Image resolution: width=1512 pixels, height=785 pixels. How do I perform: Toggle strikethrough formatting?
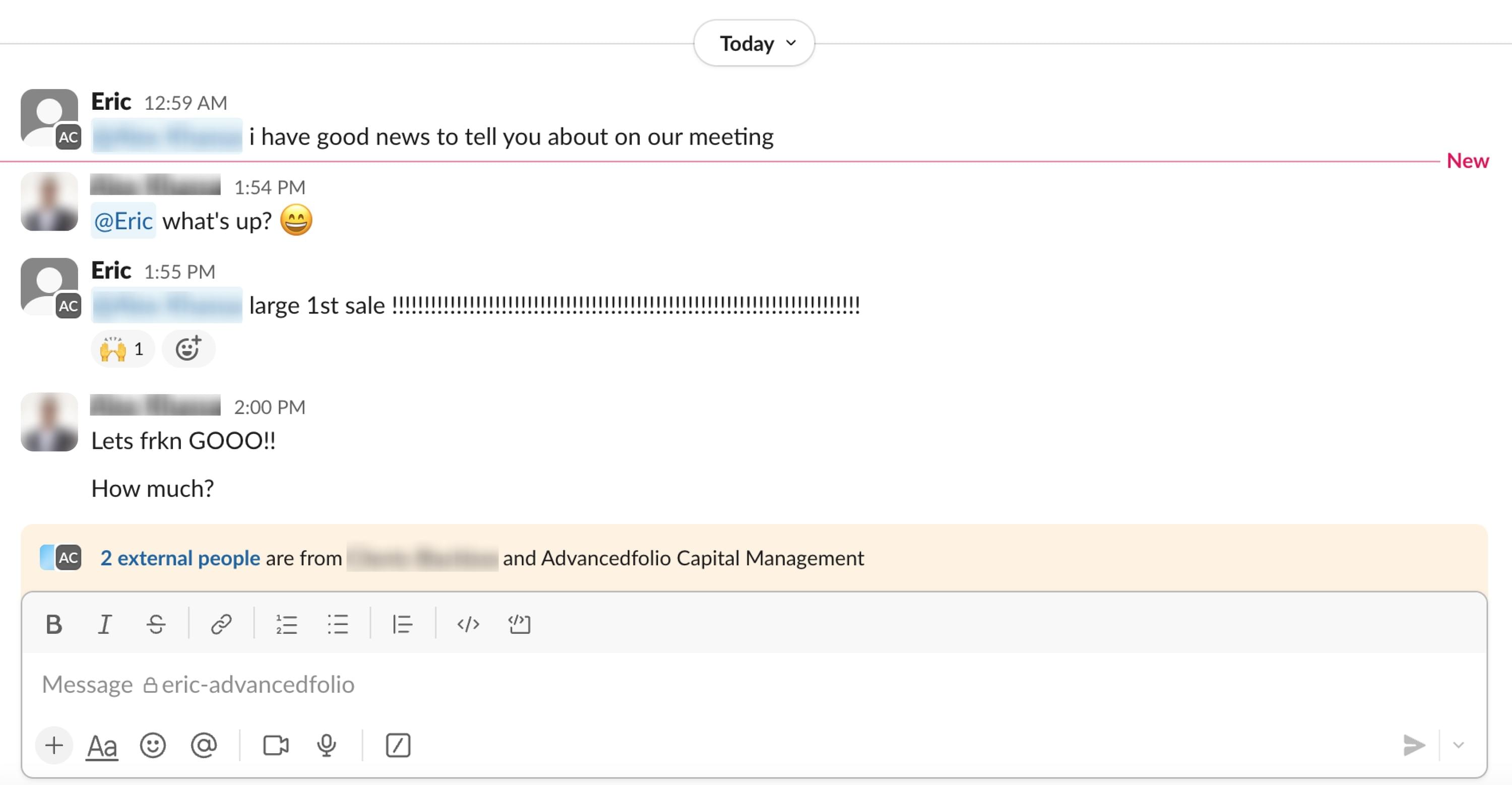click(156, 624)
